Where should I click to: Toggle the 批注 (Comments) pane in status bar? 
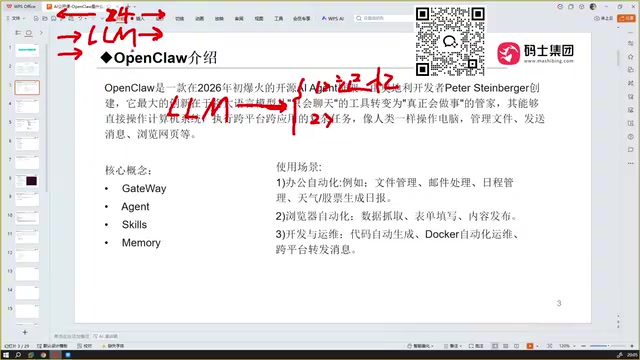[x=476, y=346]
